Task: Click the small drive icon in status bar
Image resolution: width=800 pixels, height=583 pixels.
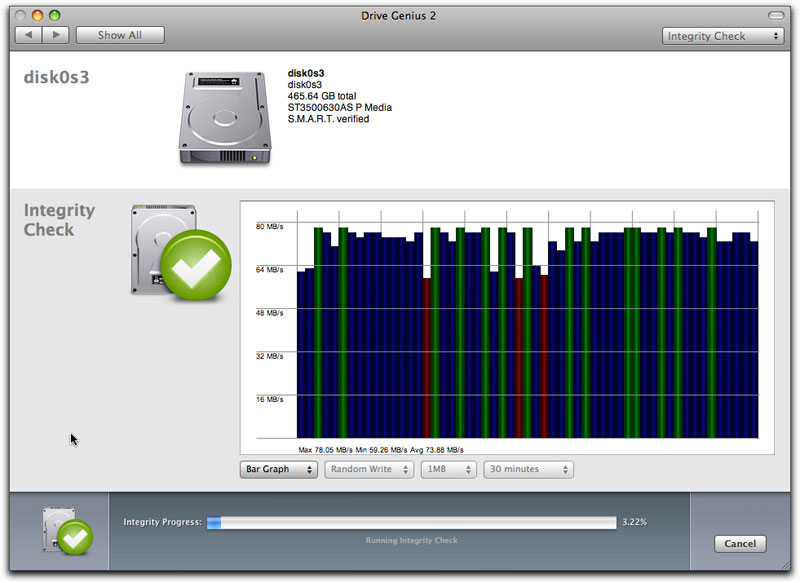Action: pyautogui.click(x=67, y=531)
